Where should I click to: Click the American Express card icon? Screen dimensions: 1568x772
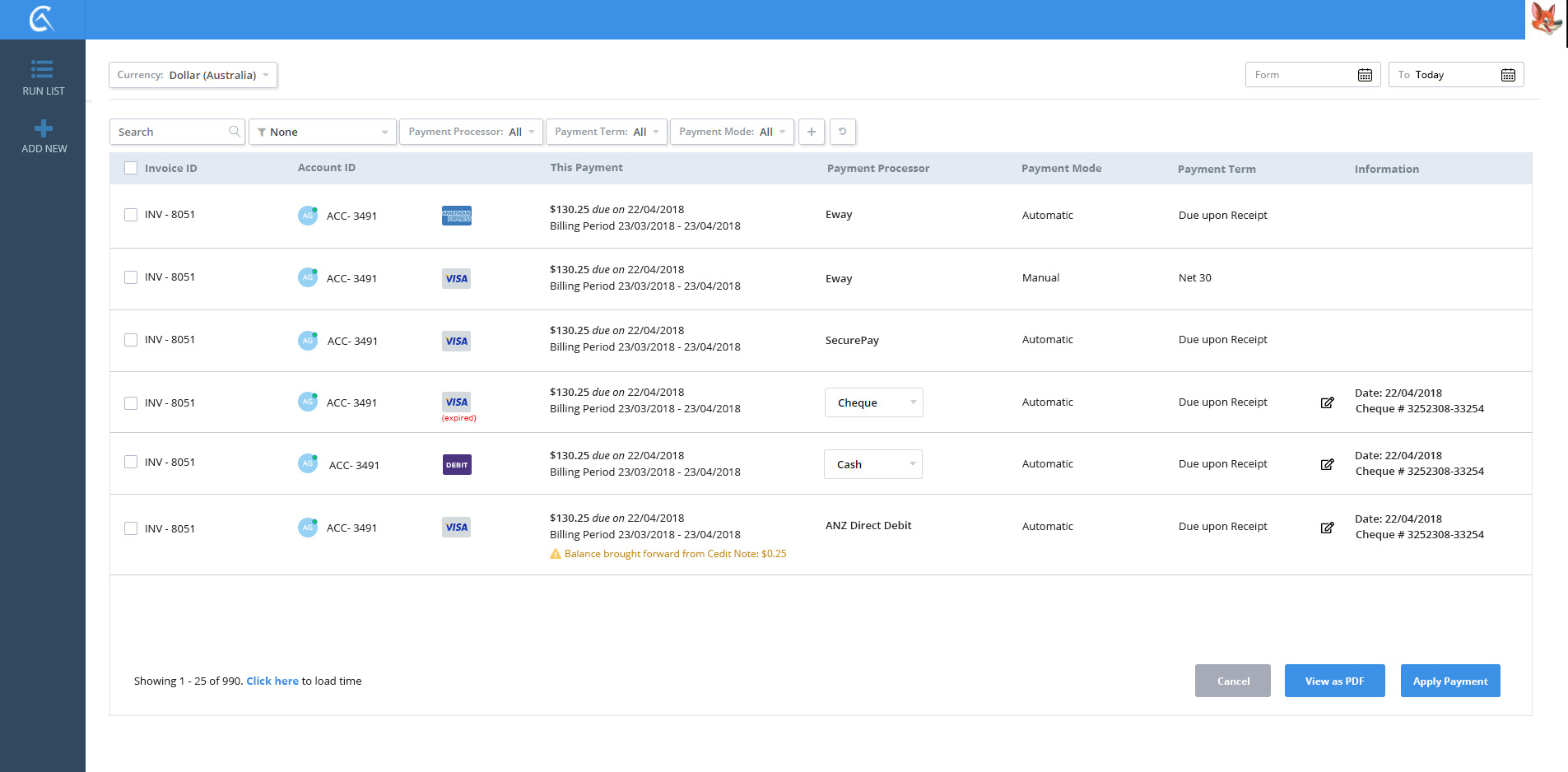pos(456,216)
